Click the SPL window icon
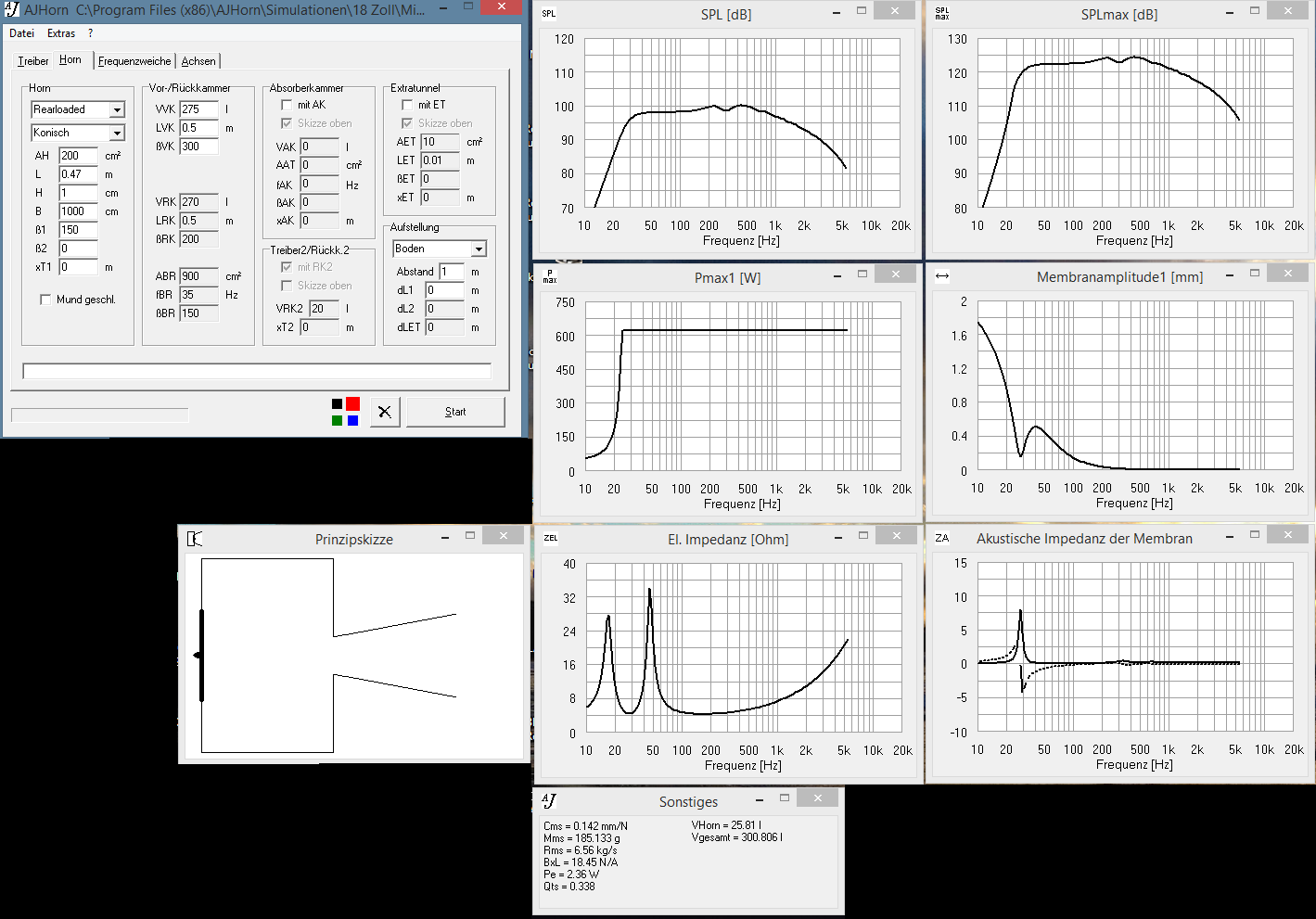The image size is (1316, 919). [549, 14]
